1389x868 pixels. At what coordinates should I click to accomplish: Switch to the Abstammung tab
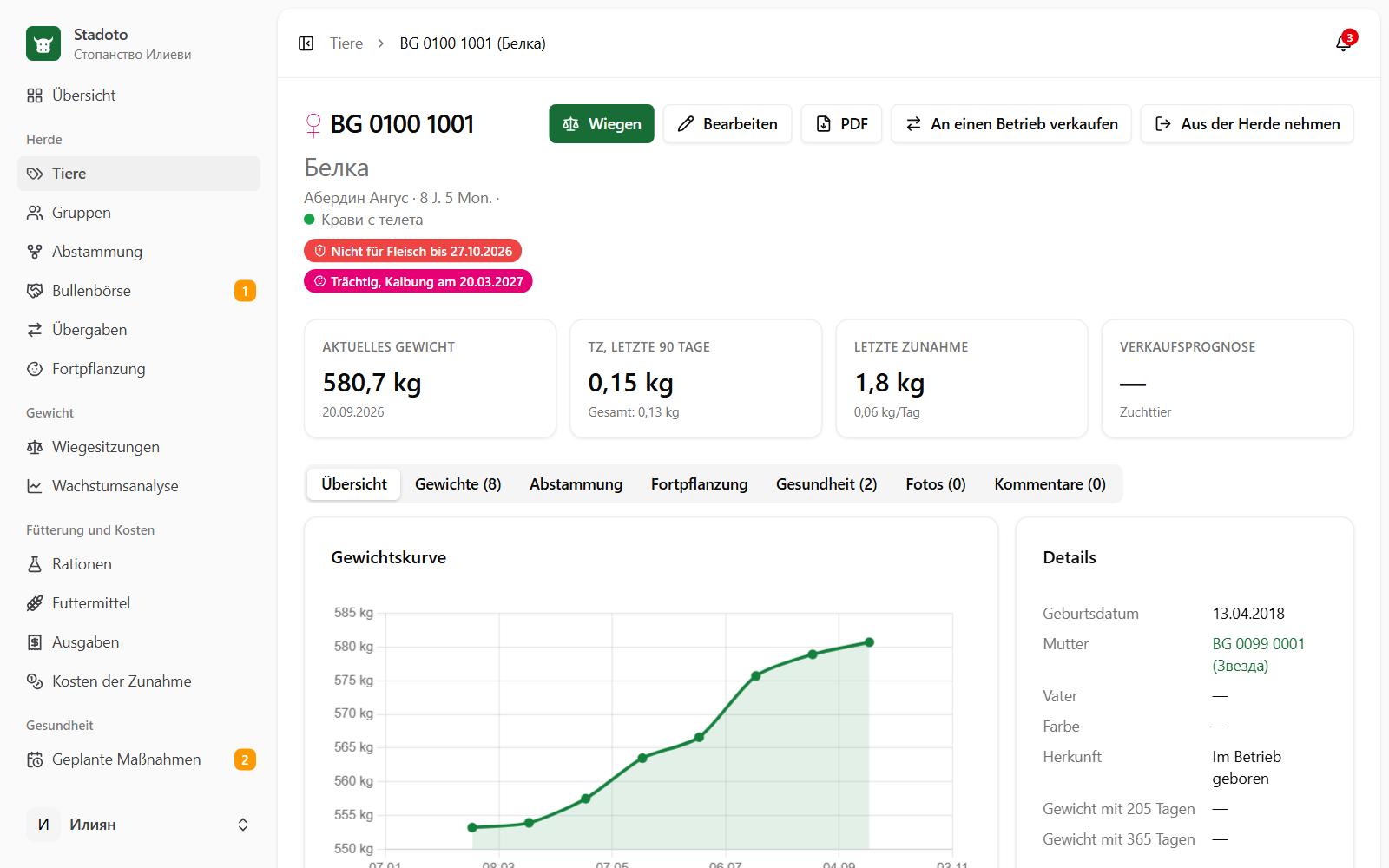click(x=576, y=484)
